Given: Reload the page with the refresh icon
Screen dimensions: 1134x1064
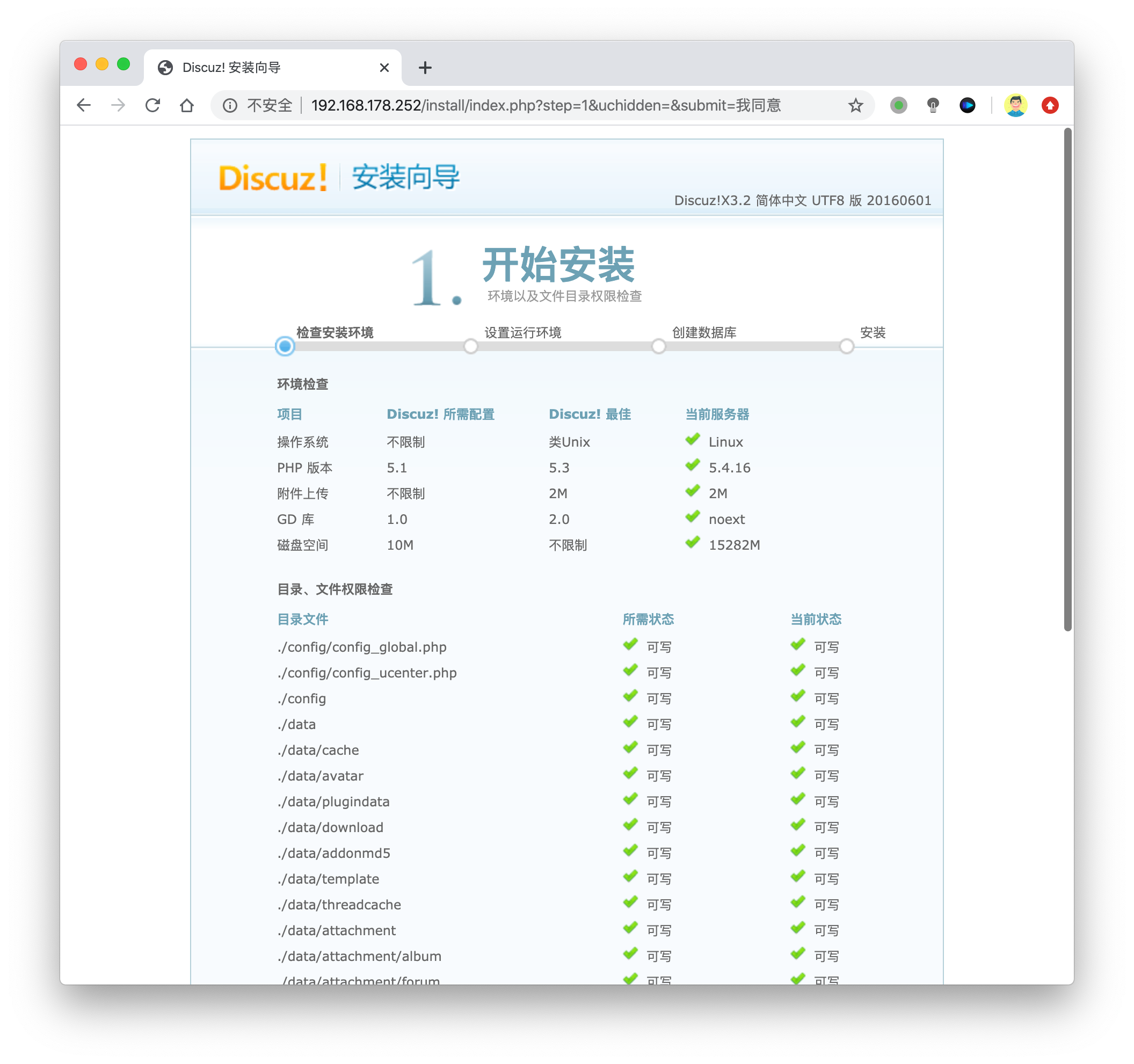Looking at the screenshot, I should (152, 106).
